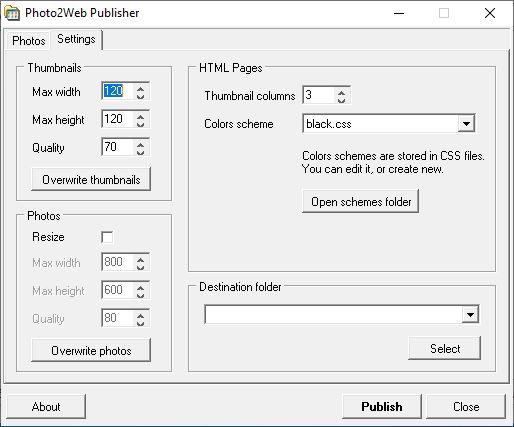Increase Thumbnails Max height with up arrow
Screen dimensions: 514x427
pyautogui.click(x=140, y=116)
